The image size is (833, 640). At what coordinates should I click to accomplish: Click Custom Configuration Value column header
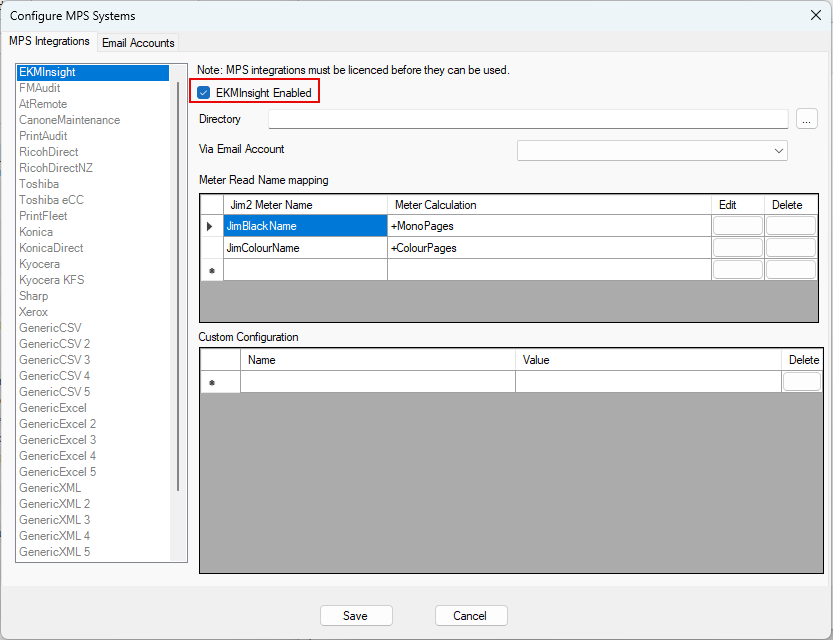coord(648,360)
